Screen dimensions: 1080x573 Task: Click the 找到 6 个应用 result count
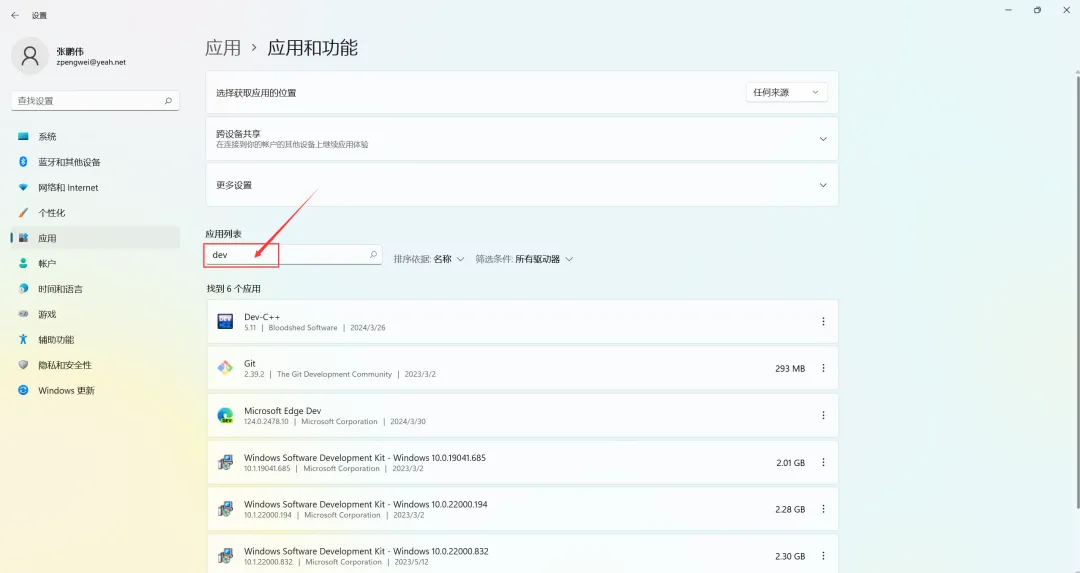(x=233, y=289)
